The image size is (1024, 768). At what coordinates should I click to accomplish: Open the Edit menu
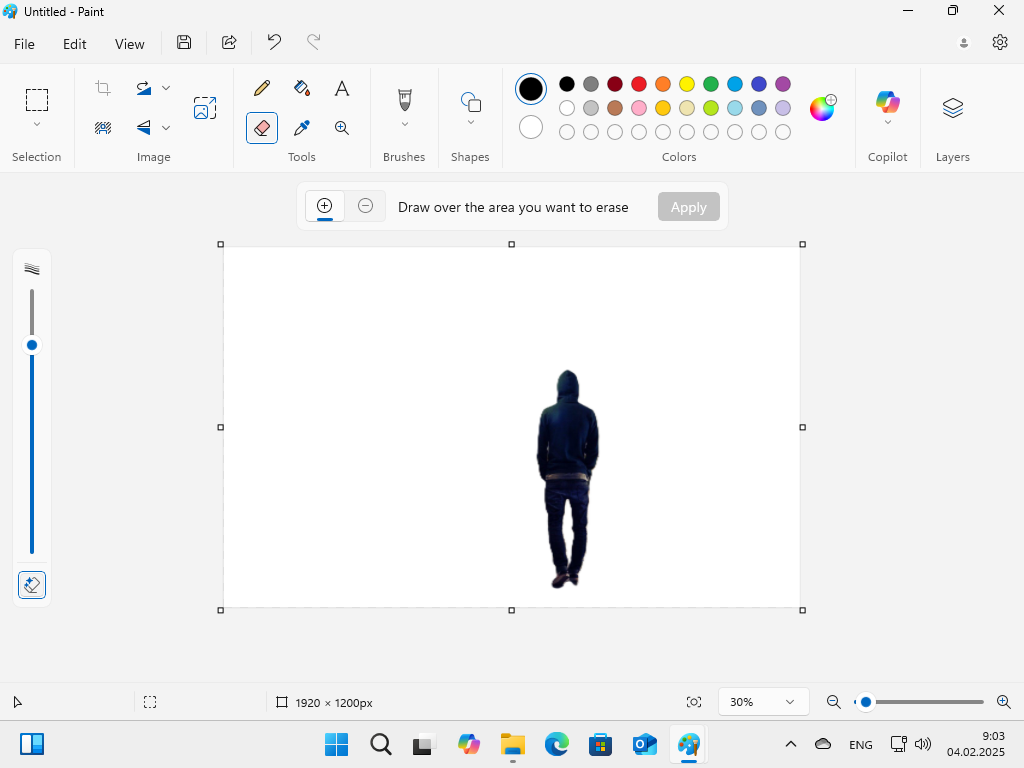(x=74, y=44)
